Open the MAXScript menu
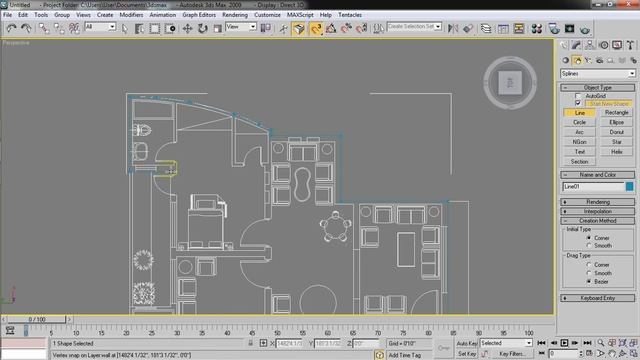The image size is (640, 360). [x=300, y=15]
